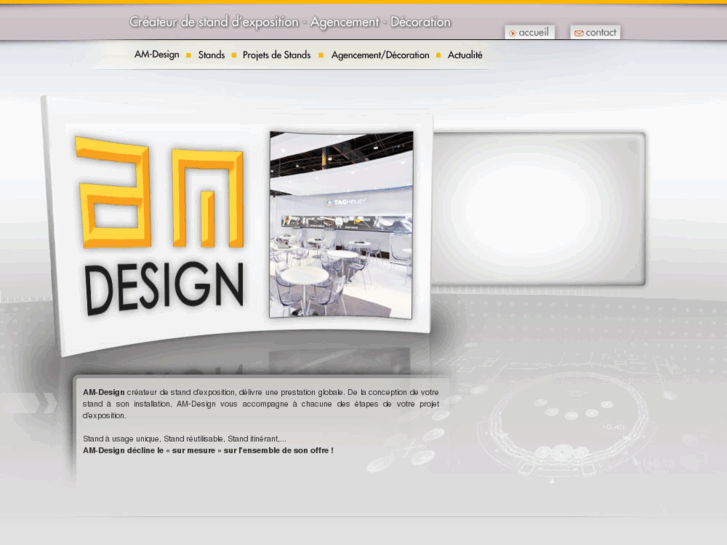727x545 pixels.
Task: Click yellow bullet between AM-Design and Stands
Action: pos(188,56)
